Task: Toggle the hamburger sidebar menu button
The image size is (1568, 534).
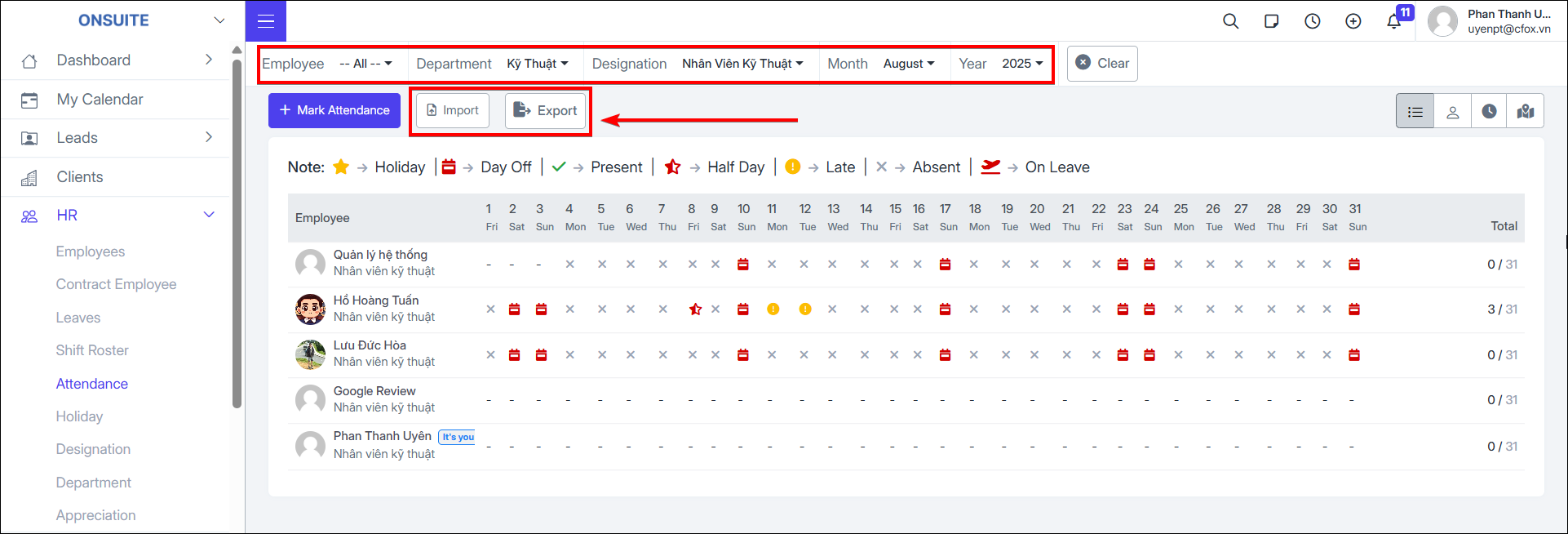Action: (x=266, y=21)
